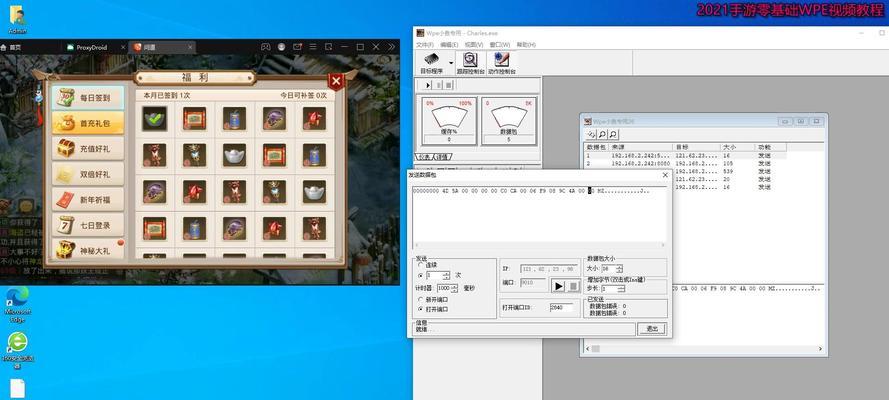Close the 福利 welfare panel with red X
Screen dimensions: 889x400
(337, 81)
